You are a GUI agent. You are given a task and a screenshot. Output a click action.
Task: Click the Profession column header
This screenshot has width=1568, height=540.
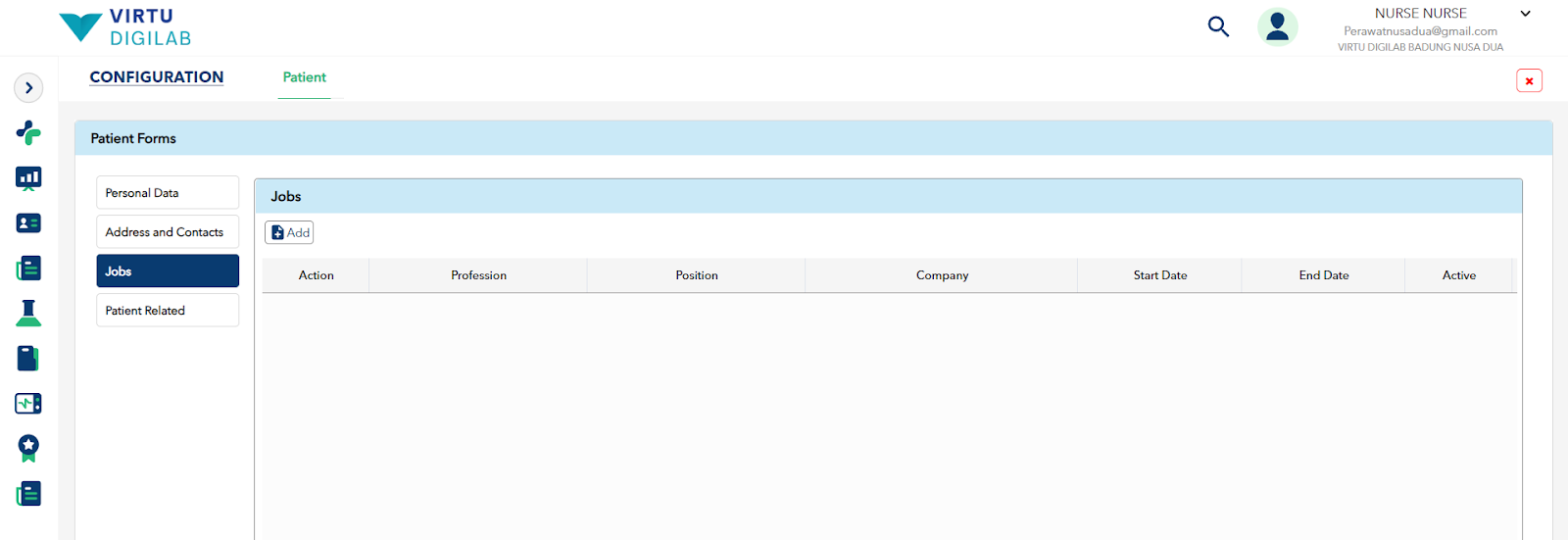(478, 275)
